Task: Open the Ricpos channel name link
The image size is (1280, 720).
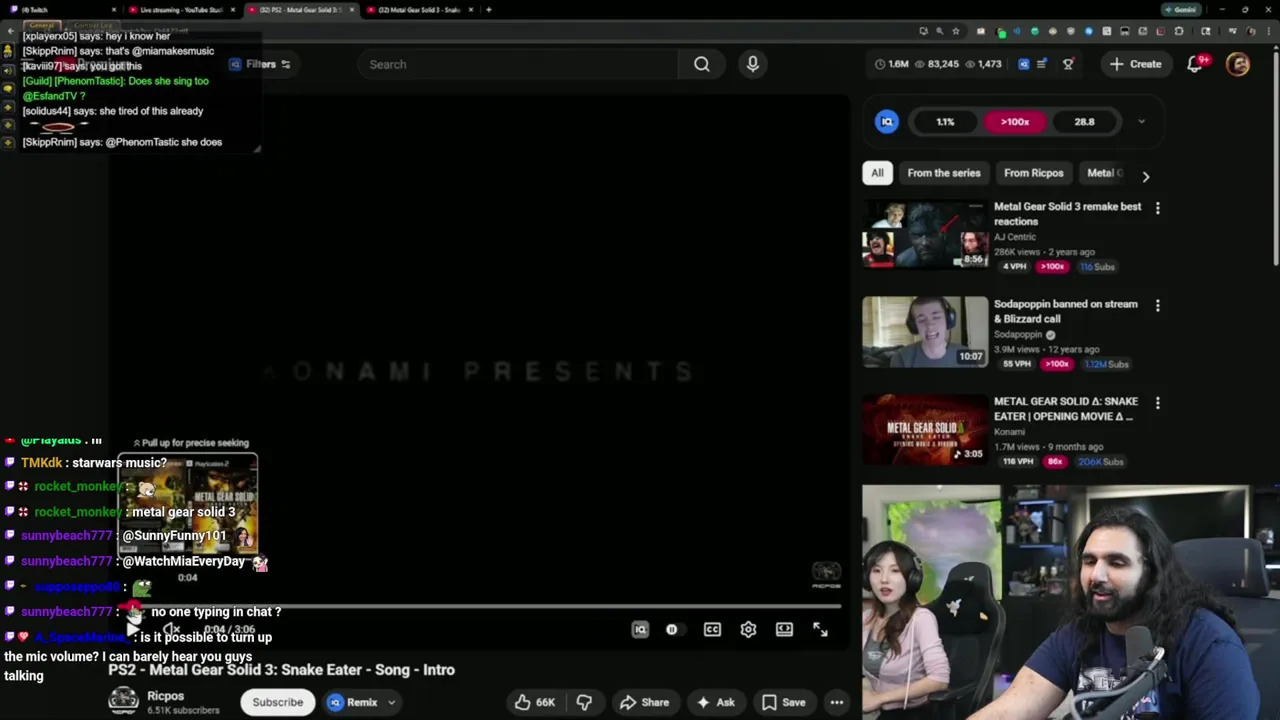Action: 166,696
